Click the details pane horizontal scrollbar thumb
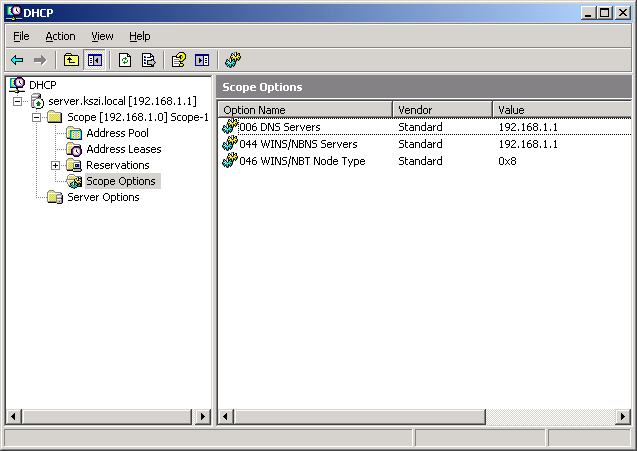 pos(360,416)
